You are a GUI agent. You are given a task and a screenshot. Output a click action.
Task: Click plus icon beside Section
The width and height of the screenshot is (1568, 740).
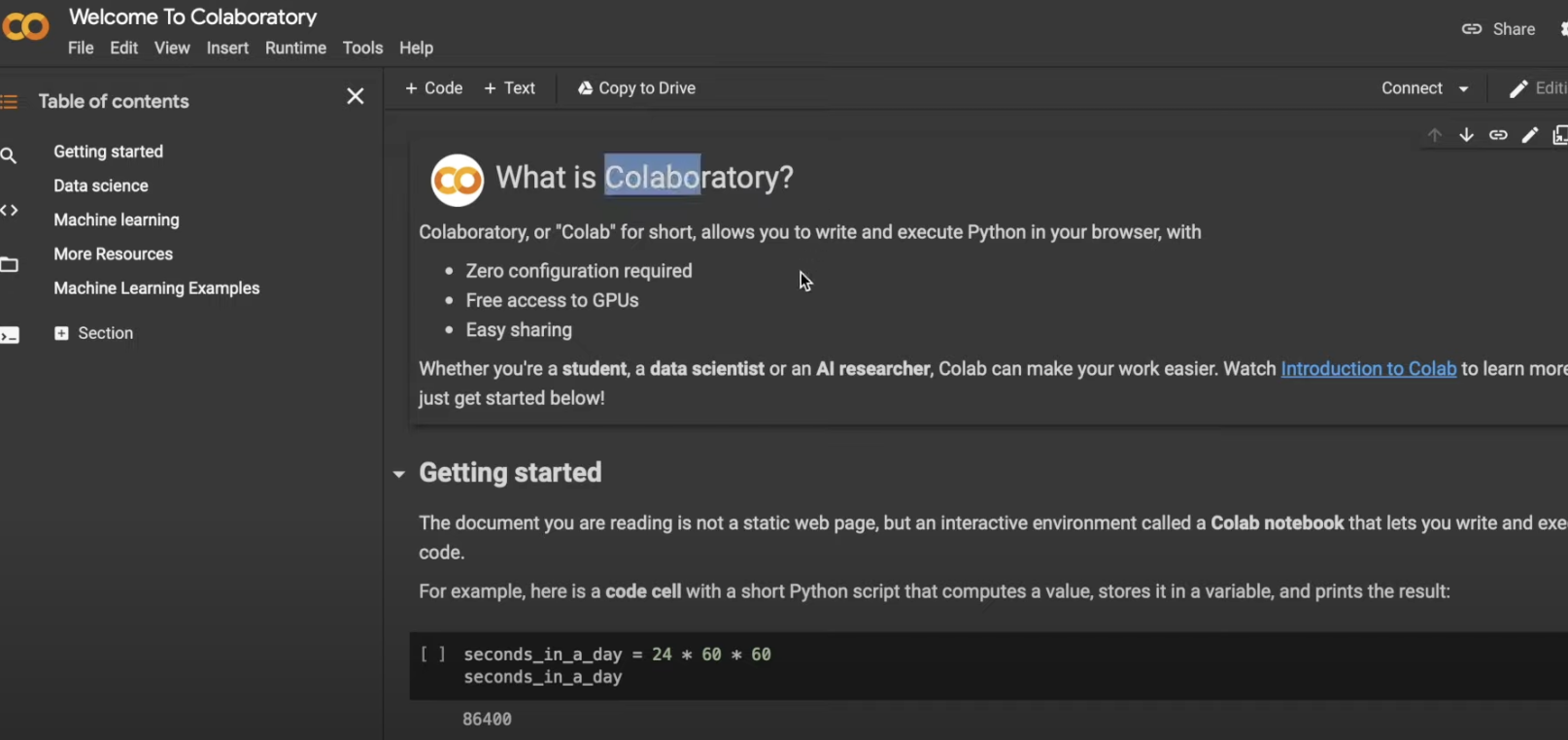(61, 333)
